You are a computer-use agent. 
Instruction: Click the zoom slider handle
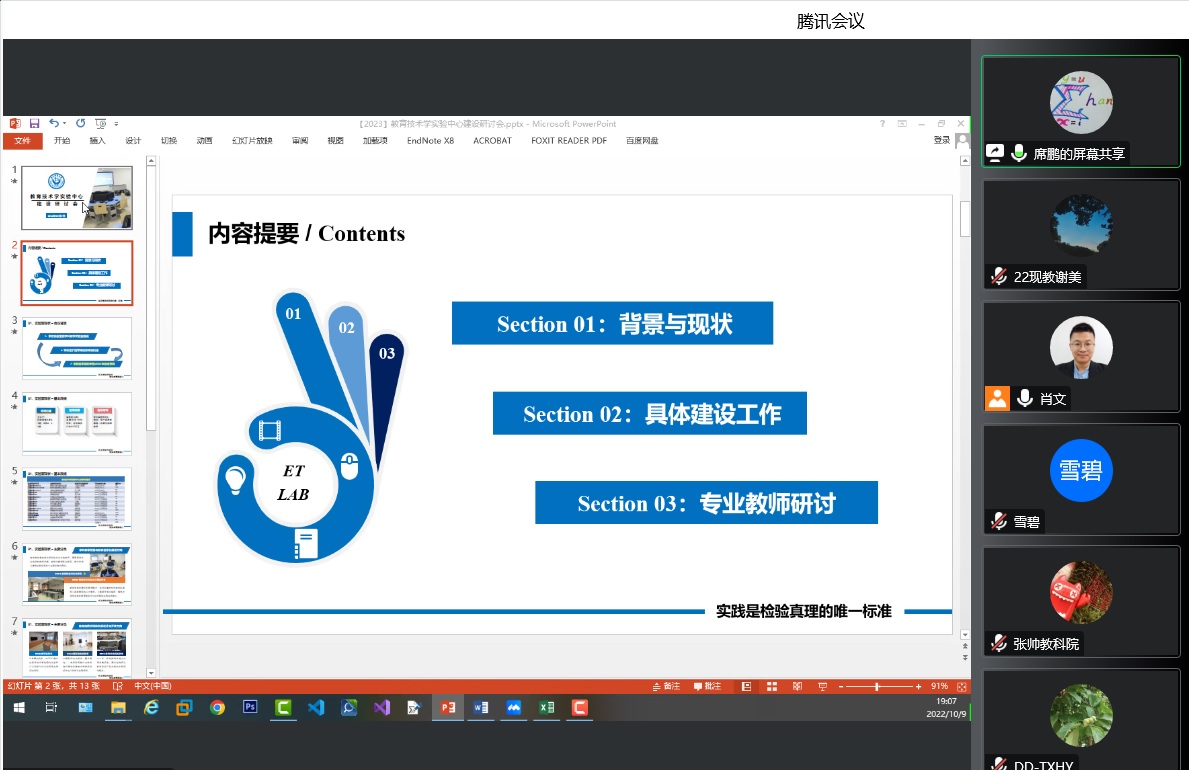pyautogui.click(x=877, y=687)
